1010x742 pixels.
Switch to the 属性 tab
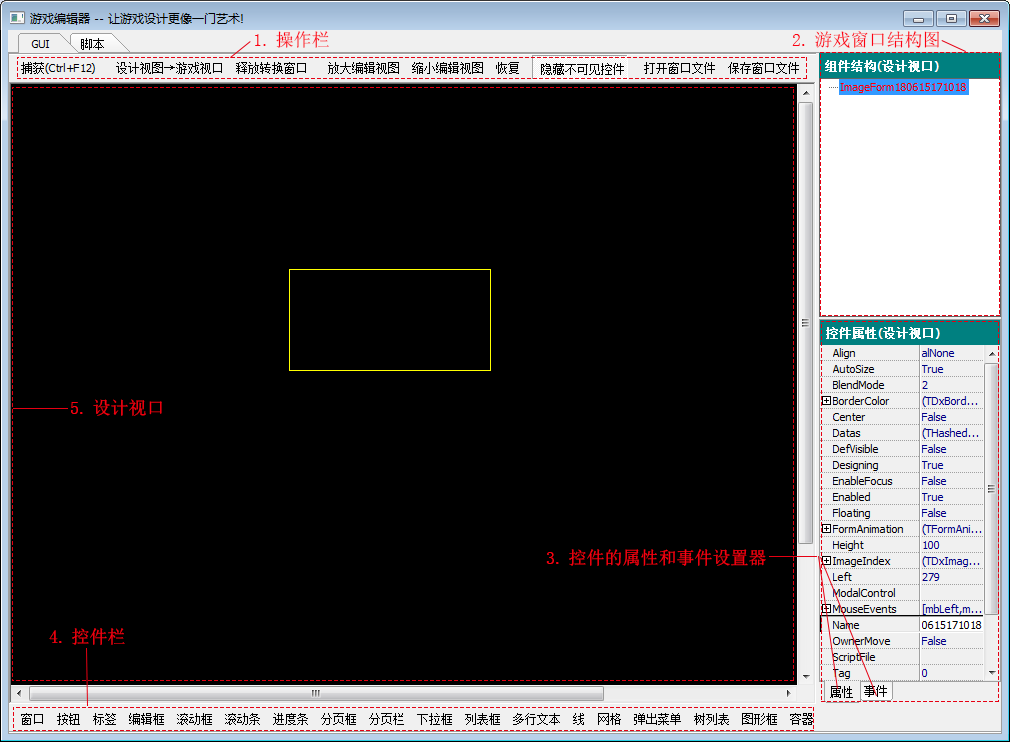[x=841, y=692]
